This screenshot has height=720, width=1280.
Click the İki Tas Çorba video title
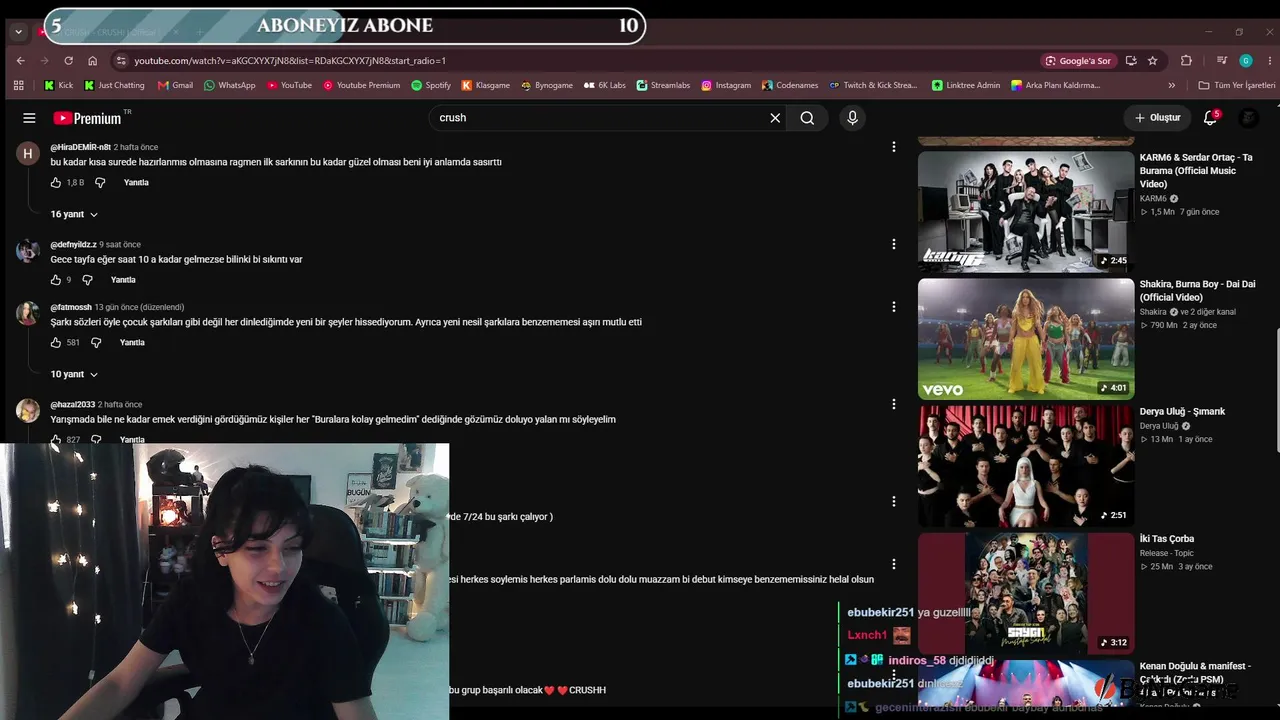click(x=1167, y=539)
